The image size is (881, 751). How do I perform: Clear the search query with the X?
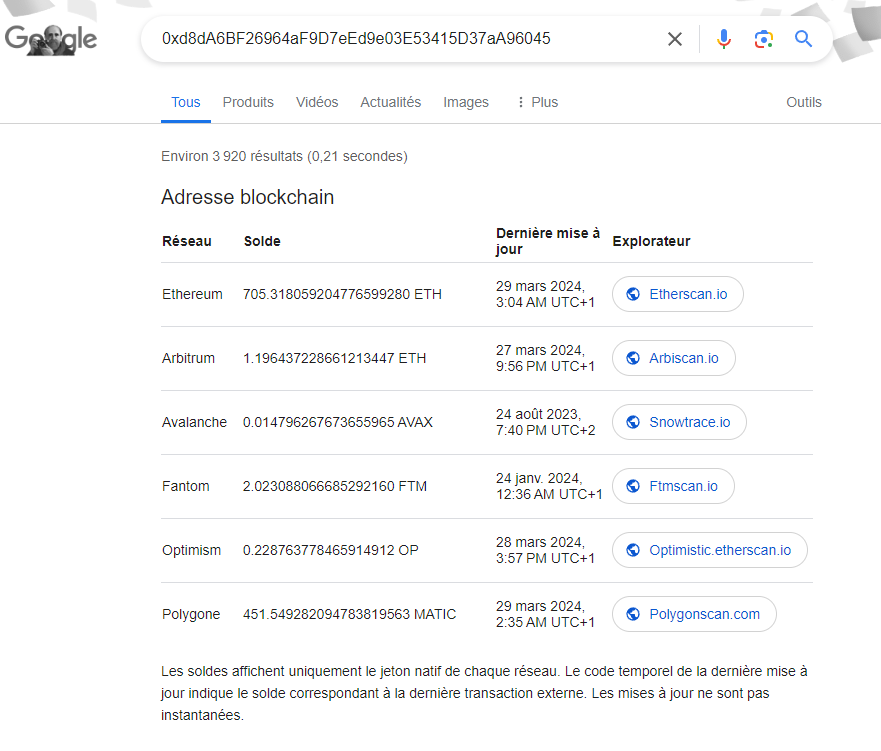[x=675, y=38]
